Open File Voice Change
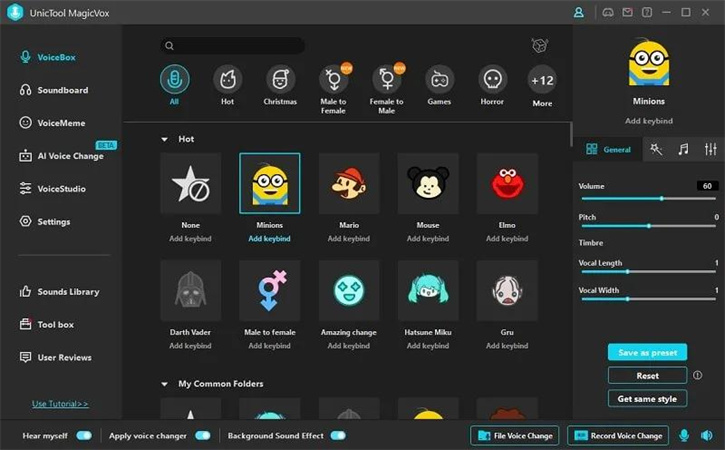Viewport: 725px width, 450px height. [515, 436]
